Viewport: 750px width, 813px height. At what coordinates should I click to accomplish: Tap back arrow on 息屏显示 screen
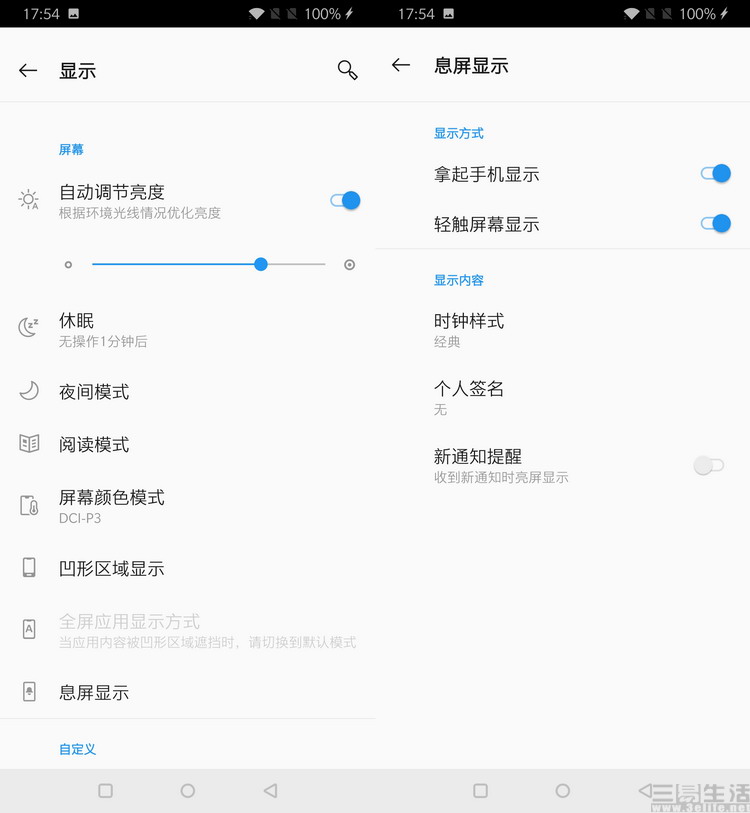(x=401, y=65)
